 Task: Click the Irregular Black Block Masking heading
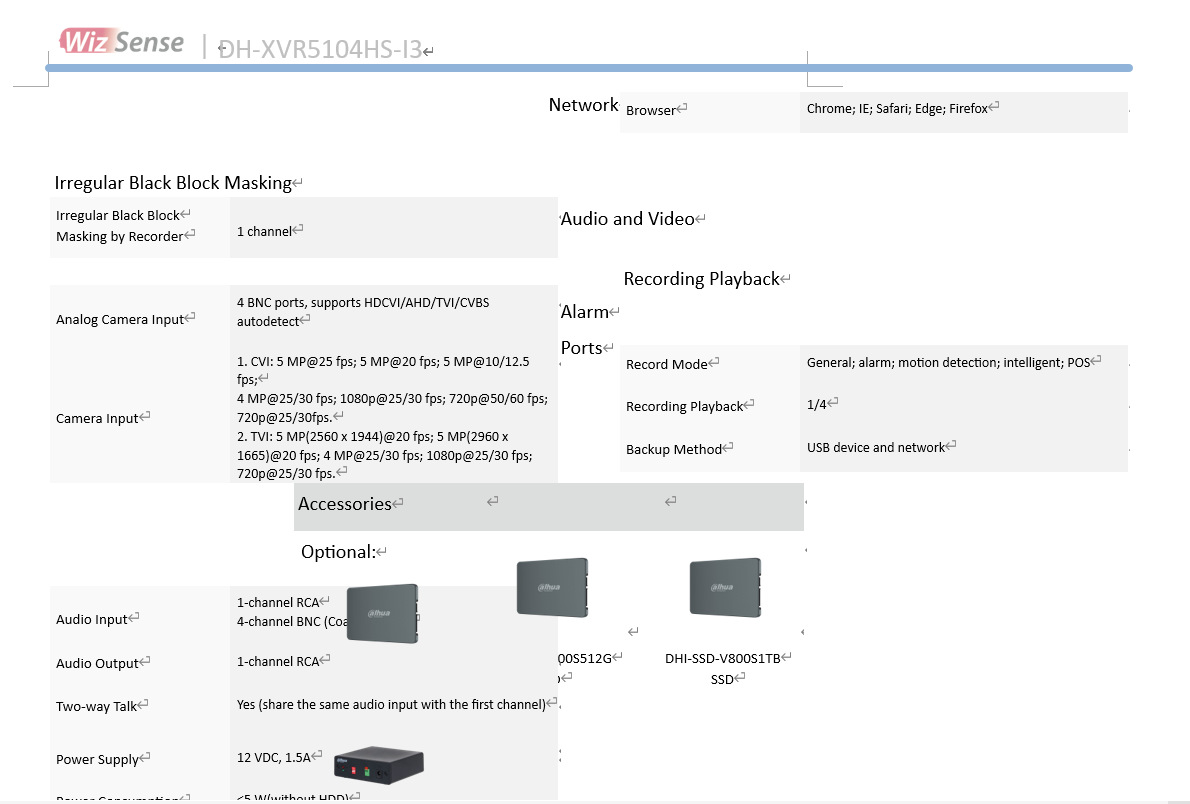pyautogui.click(x=173, y=183)
